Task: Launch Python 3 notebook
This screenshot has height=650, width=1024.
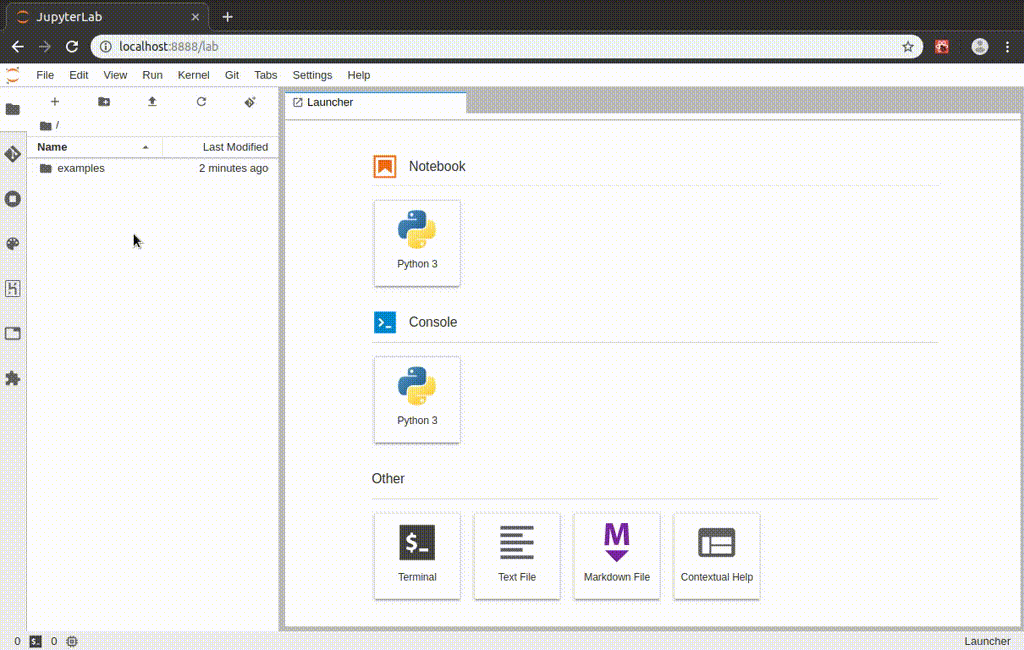Action: 417,243
